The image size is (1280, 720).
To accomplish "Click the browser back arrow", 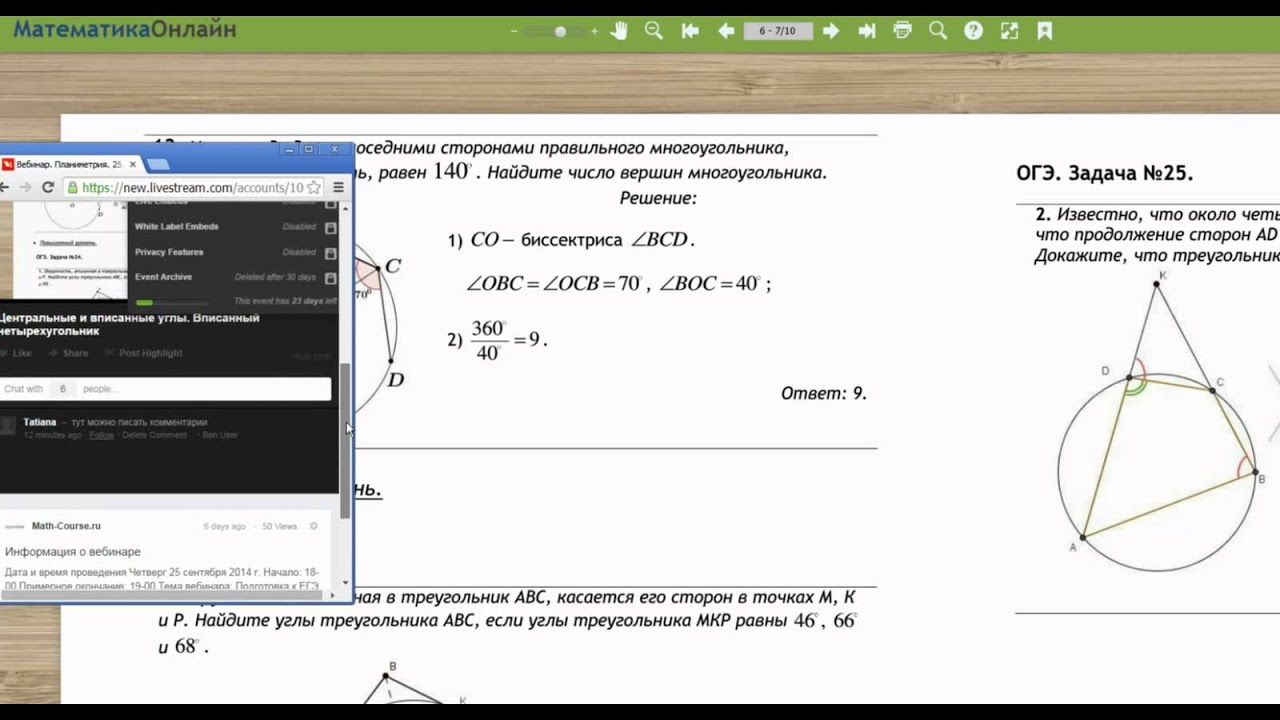I will click(x=6, y=187).
